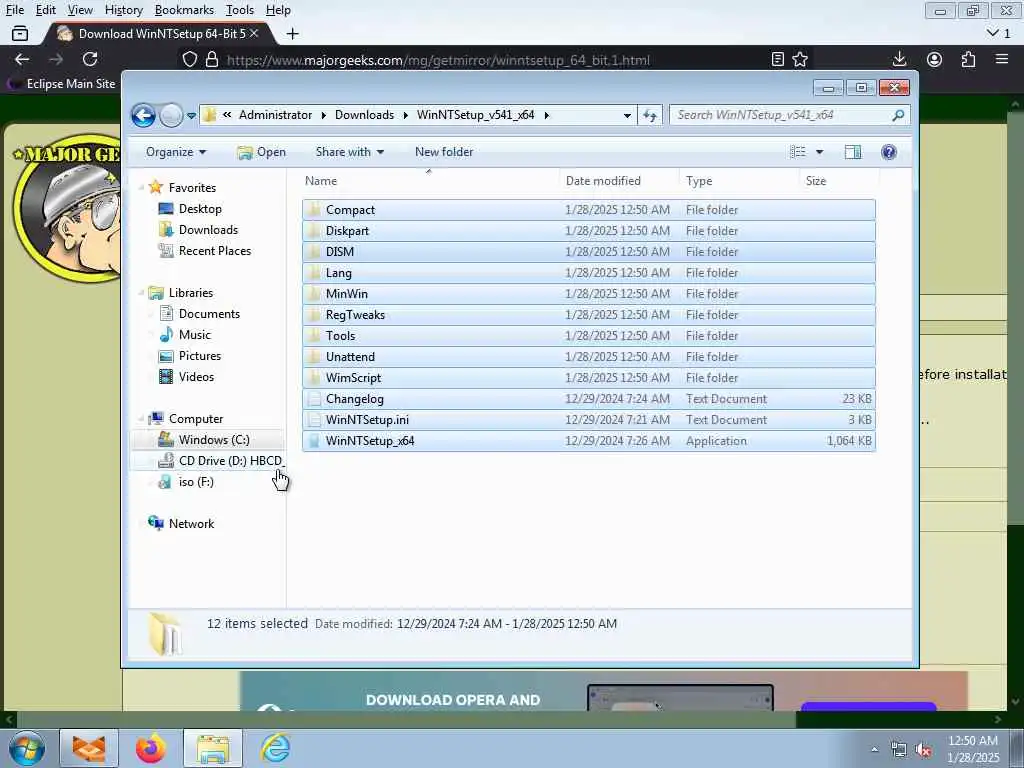This screenshot has width=1024, height=768.
Task: Open the Firefox downloads panel icon
Action: pos(899,59)
